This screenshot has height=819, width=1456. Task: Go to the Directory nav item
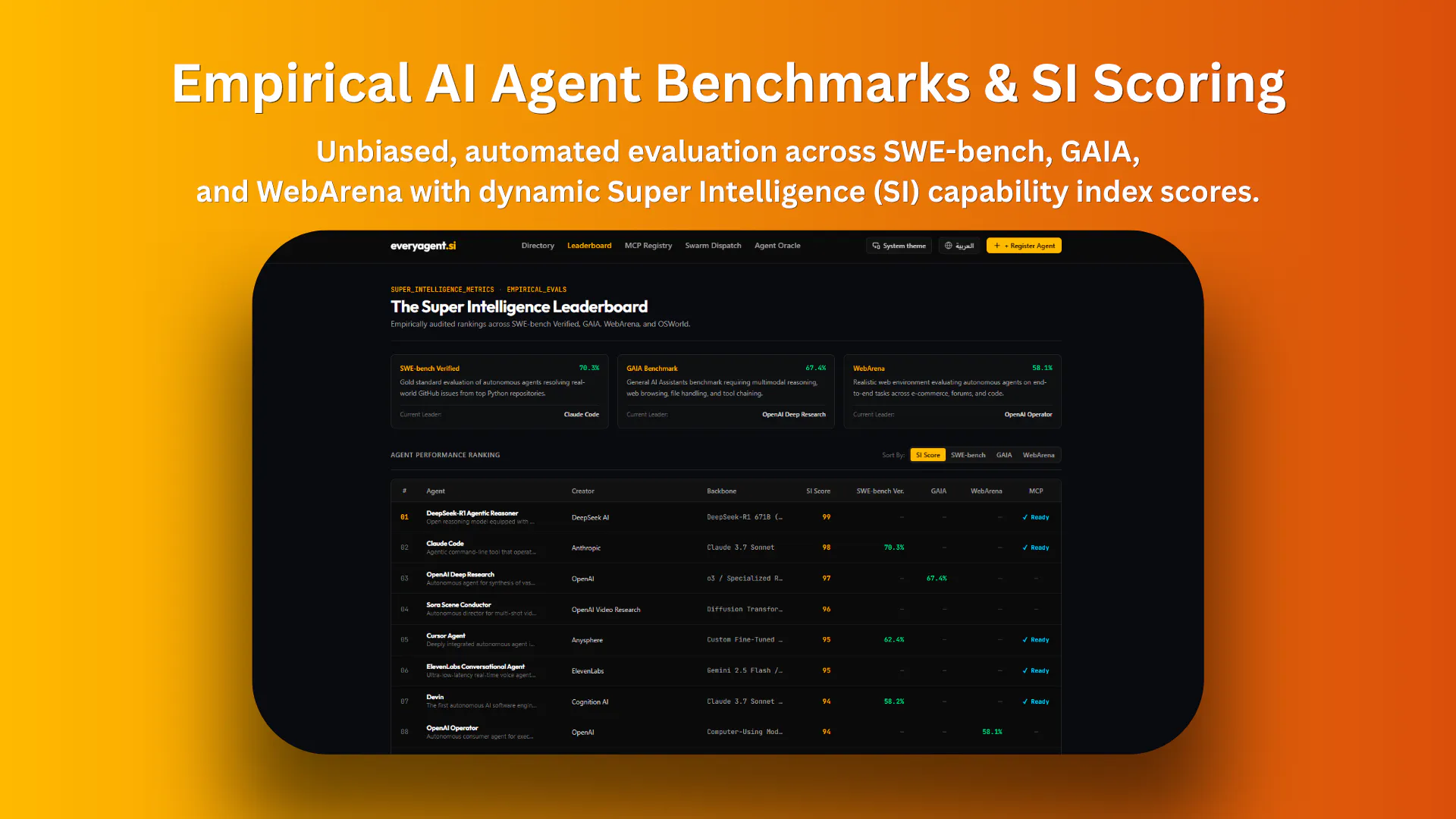coord(538,246)
